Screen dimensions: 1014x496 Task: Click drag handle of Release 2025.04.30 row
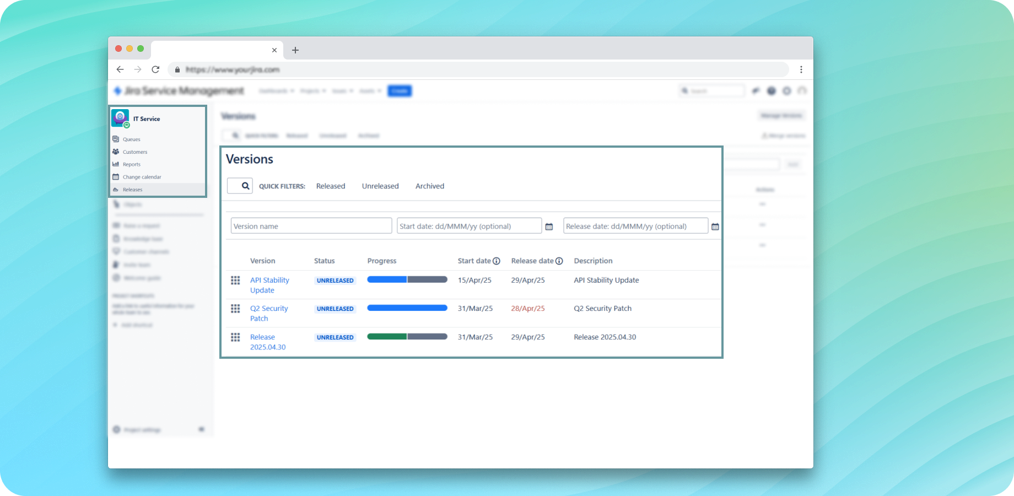[x=235, y=337]
